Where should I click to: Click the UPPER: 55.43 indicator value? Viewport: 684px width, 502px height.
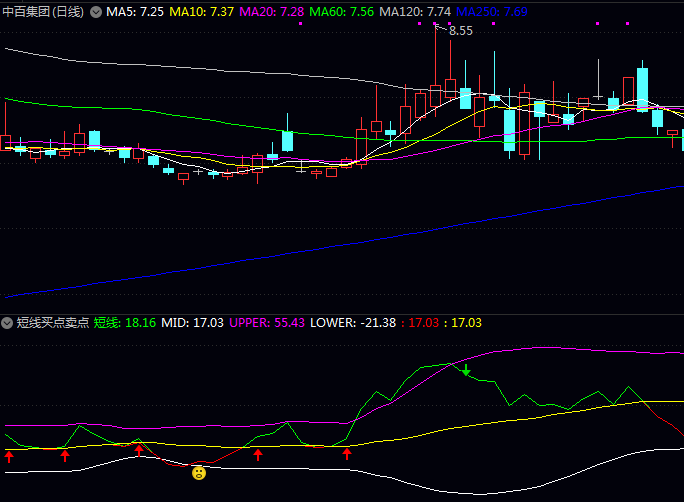click(267, 323)
